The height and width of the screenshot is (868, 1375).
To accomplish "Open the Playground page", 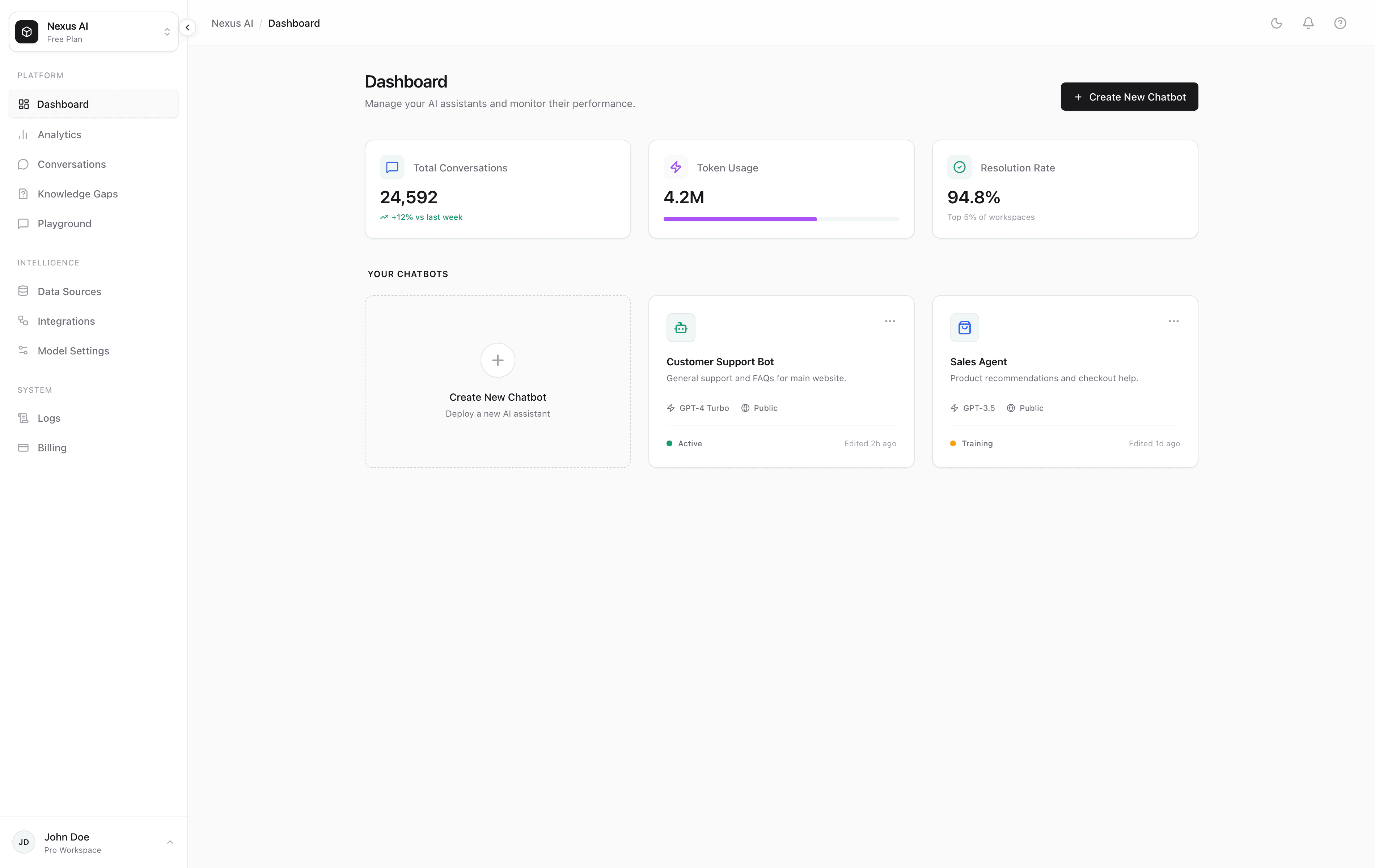I will (x=94, y=224).
